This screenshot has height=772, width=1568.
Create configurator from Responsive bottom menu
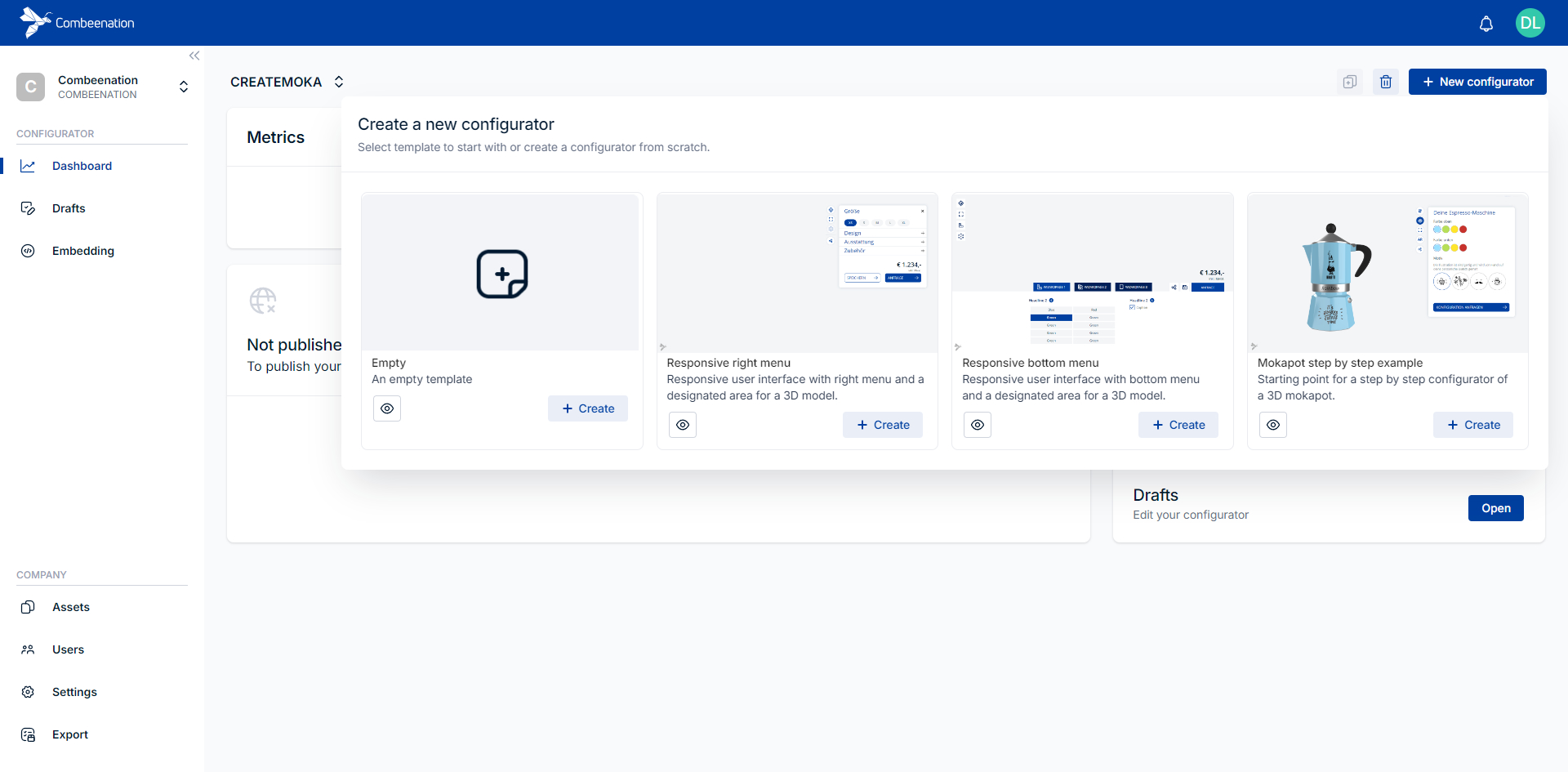point(1178,425)
